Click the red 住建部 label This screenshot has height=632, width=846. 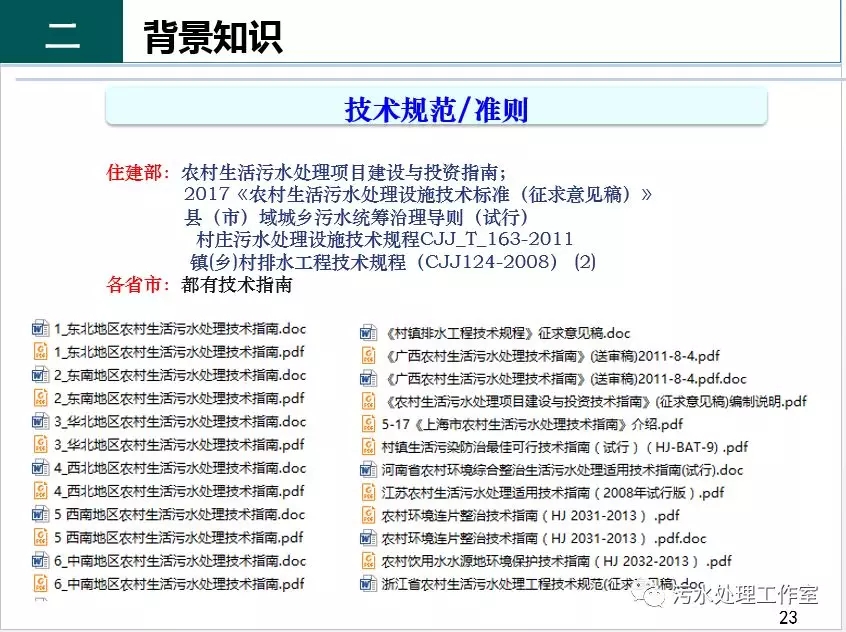pyautogui.click(x=137, y=171)
